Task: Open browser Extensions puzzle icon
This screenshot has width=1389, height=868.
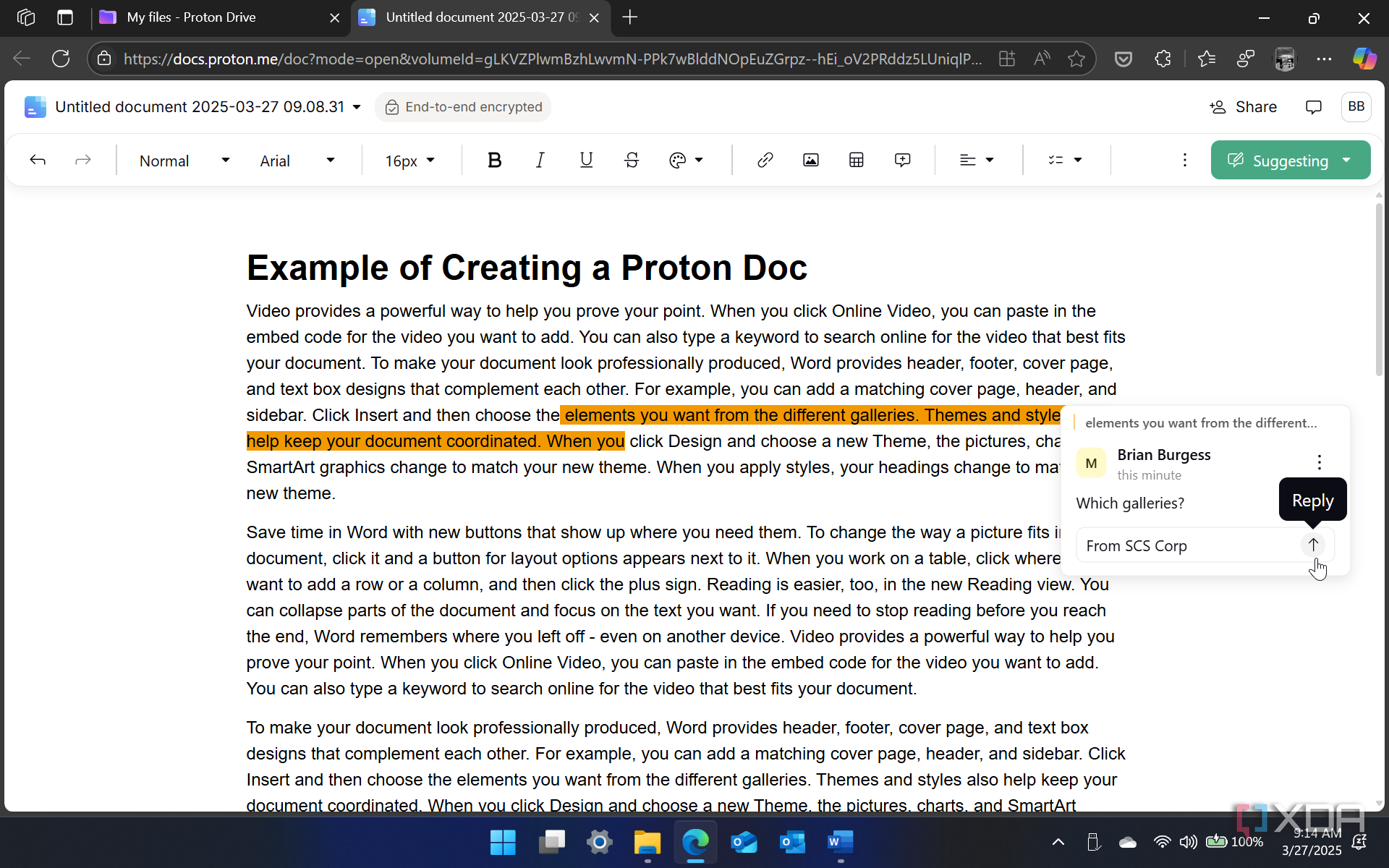Action: [1163, 59]
